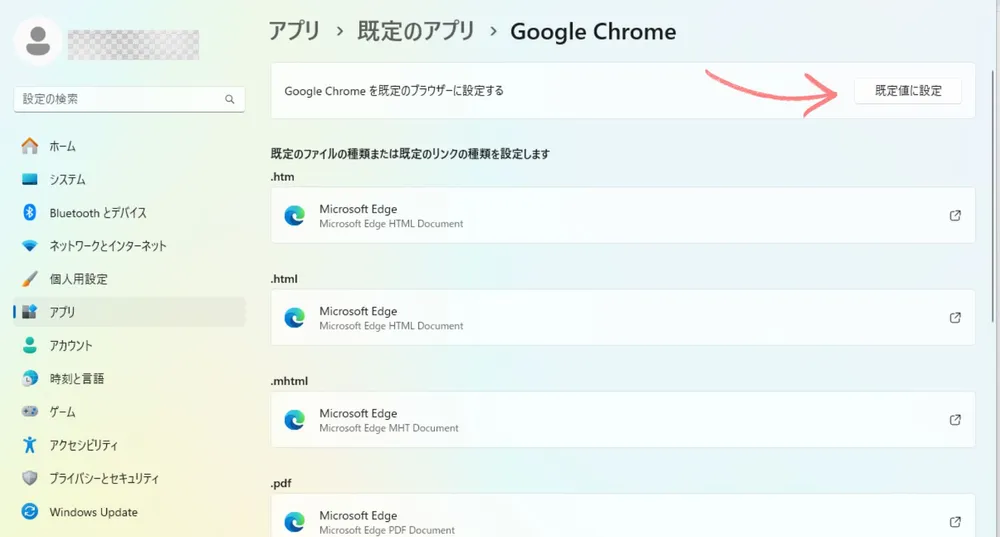This screenshot has height=537, width=1000.
Task: Click the 既定値に設定 button
Action: tap(908, 91)
